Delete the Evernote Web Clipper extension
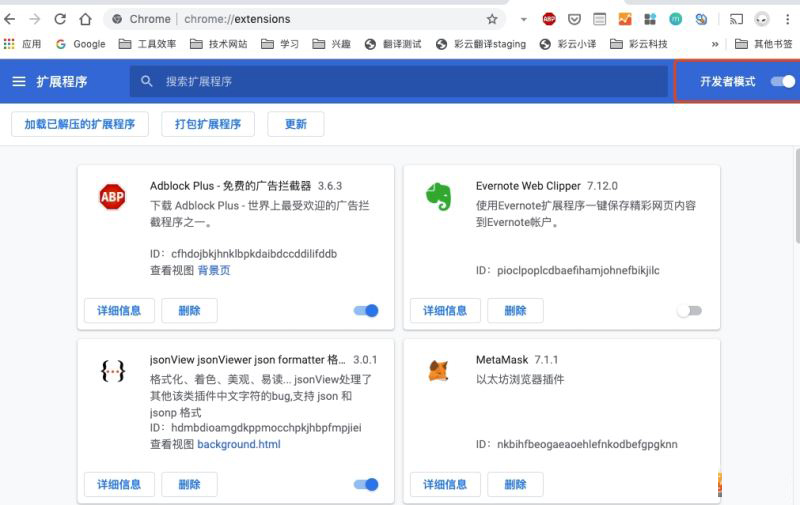Viewport: 800px width, 505px height. point(515,311)
